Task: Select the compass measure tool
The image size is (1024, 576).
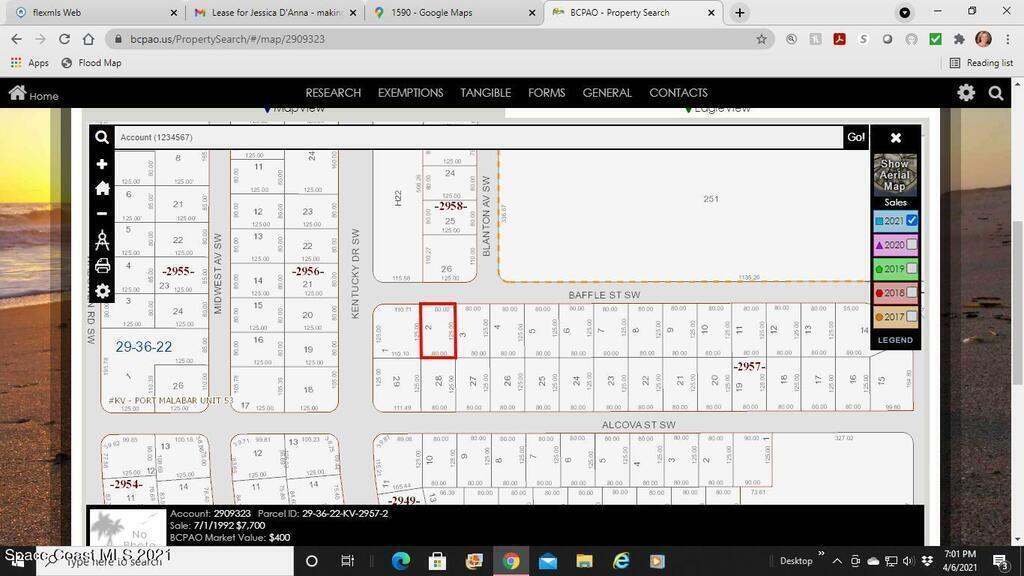Action: click(101, 240)
